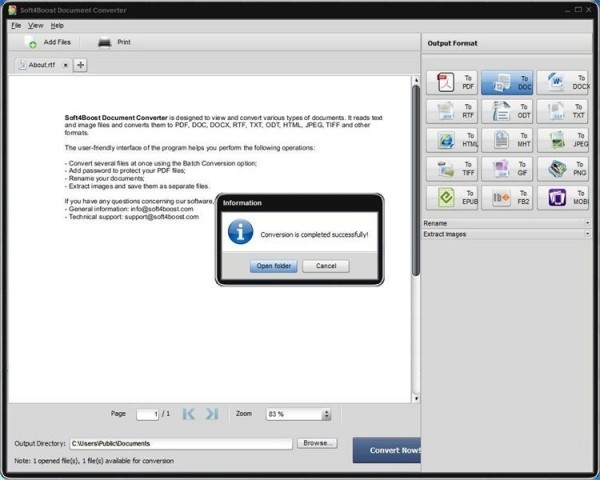The height and width of the screenshot is (480, 600).
Task: Click the Output Directory path field
Action: pyautogui.click(x=180, y=443)
